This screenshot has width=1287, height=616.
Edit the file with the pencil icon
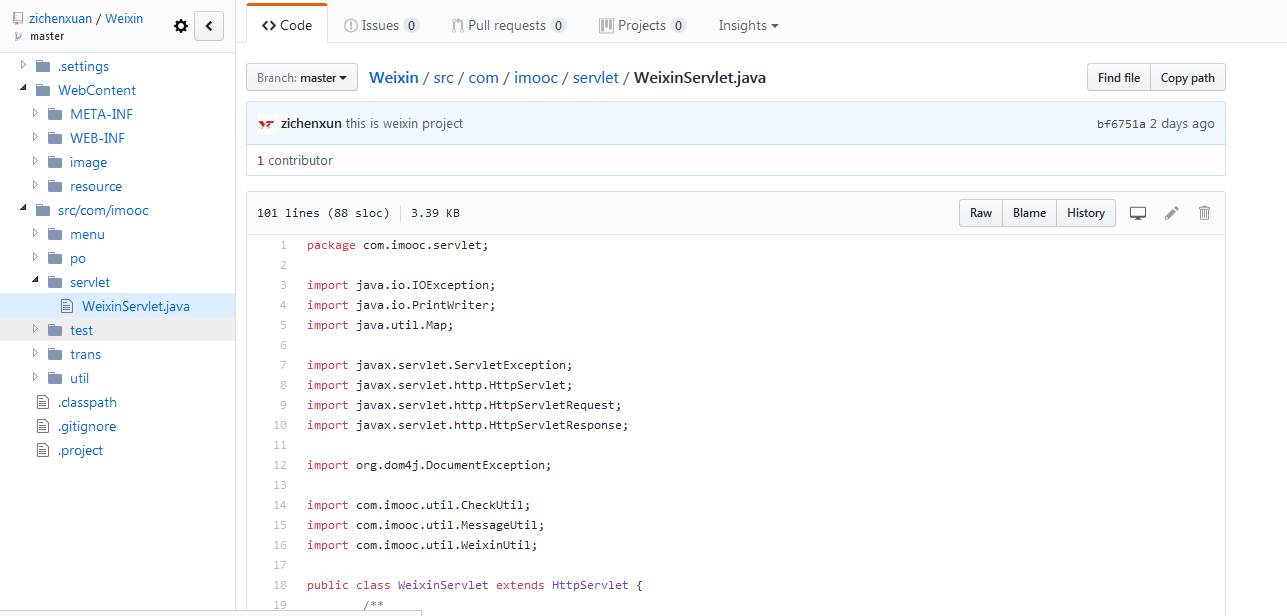tap(1172, 213)
